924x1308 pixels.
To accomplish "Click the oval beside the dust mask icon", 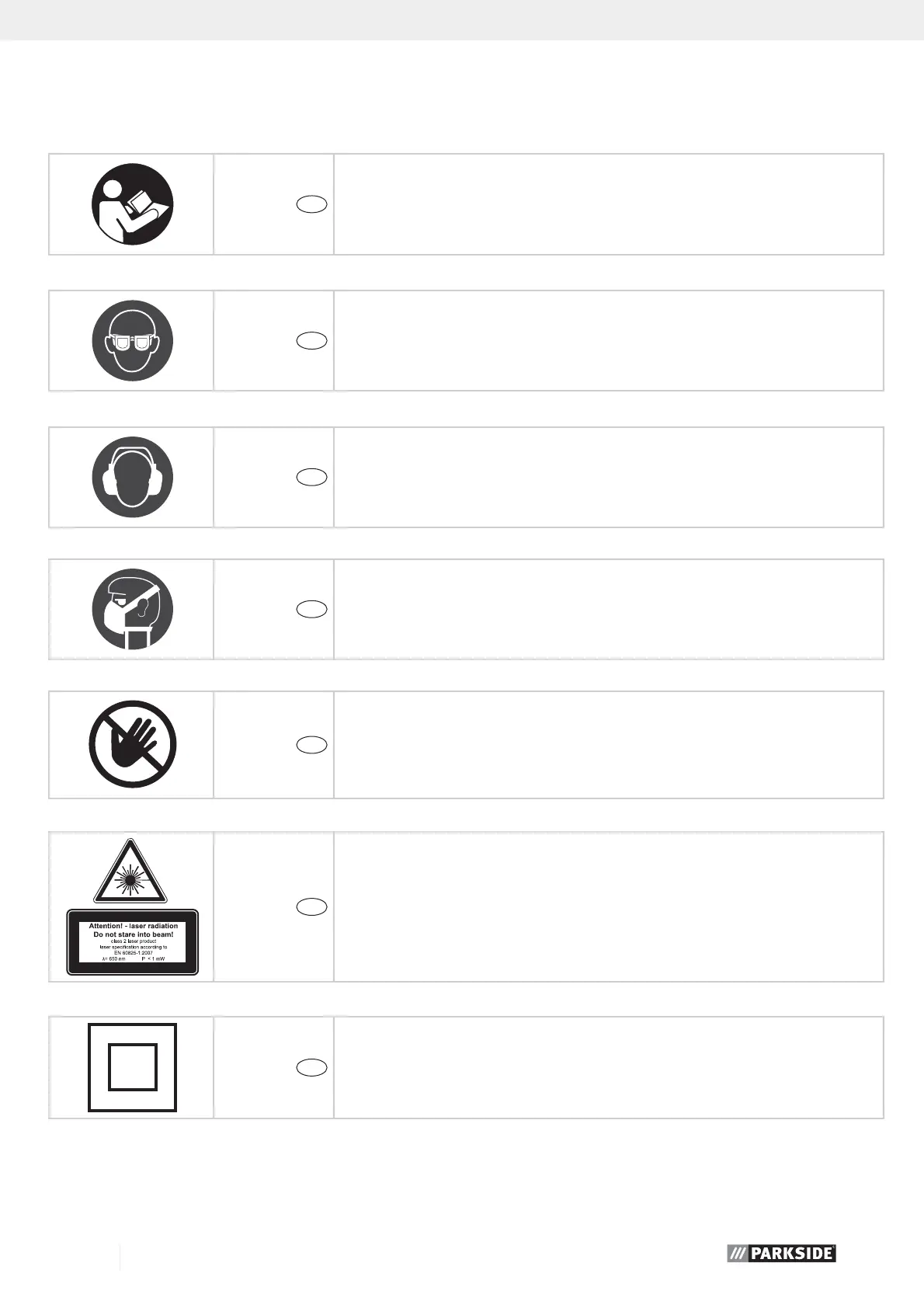I will tap(311, 609).
